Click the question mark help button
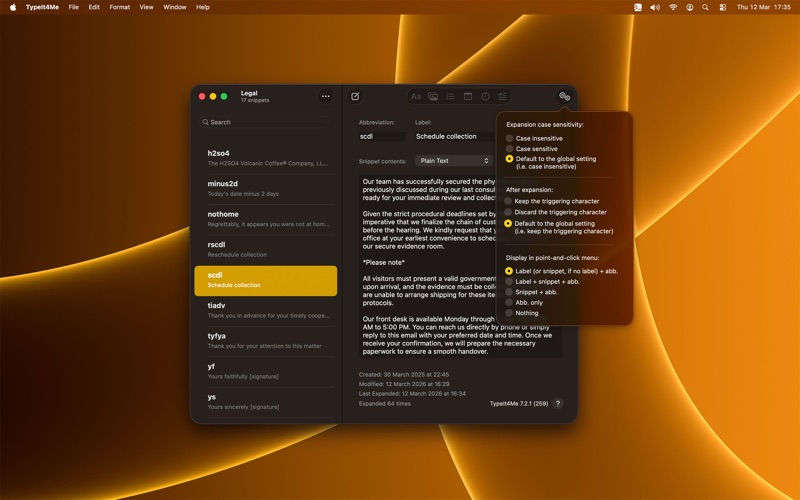This screenshot has height=500, width=800. 558,404
